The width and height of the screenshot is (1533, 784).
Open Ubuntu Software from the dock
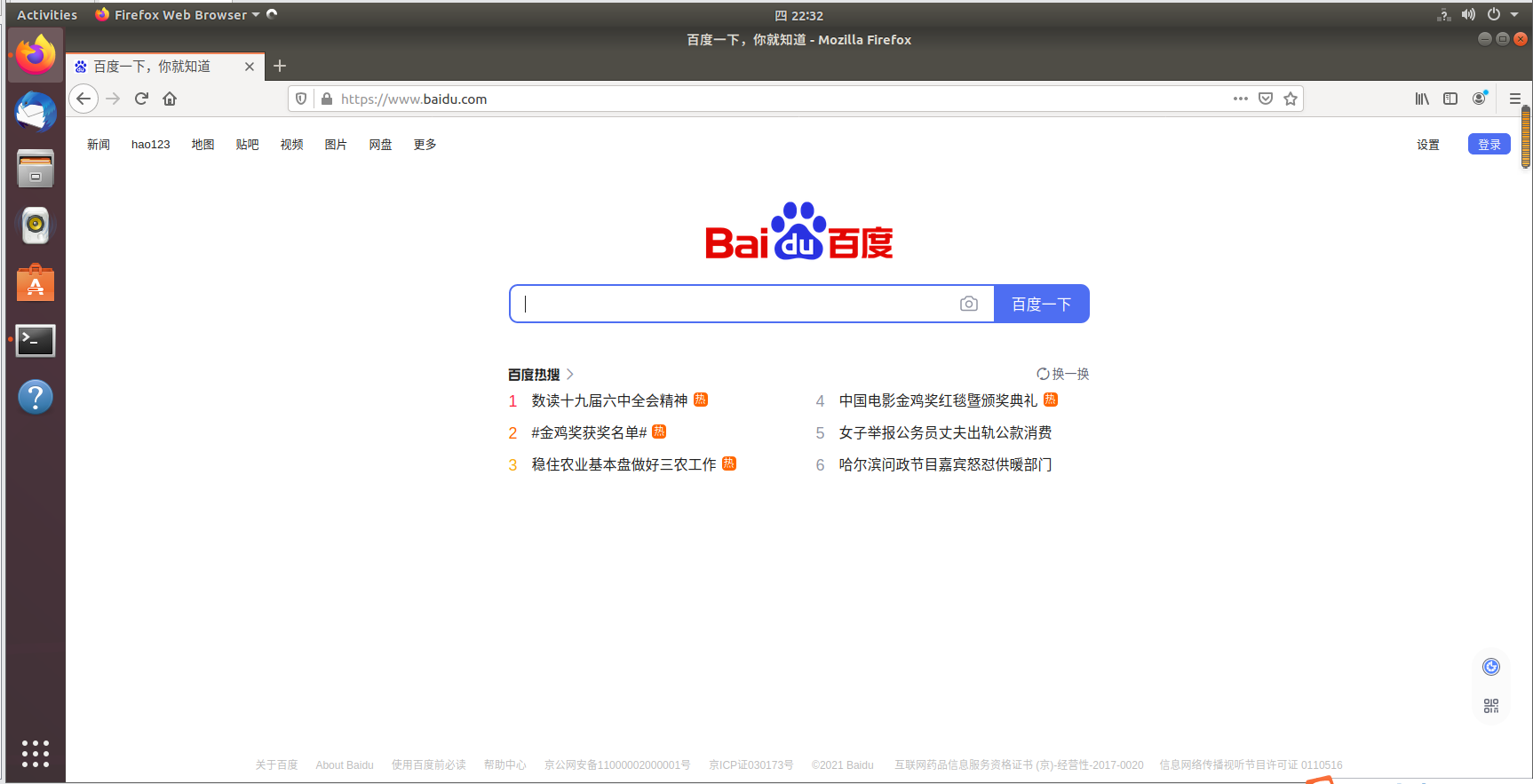click(36, 283)
